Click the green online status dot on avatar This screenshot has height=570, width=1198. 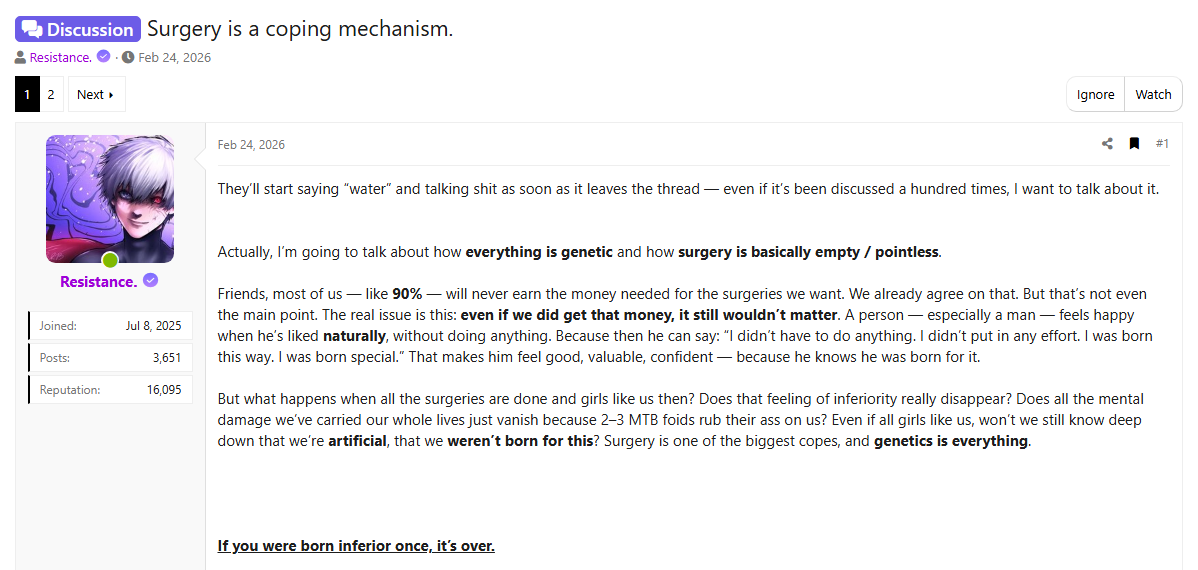tap(110, 260)
